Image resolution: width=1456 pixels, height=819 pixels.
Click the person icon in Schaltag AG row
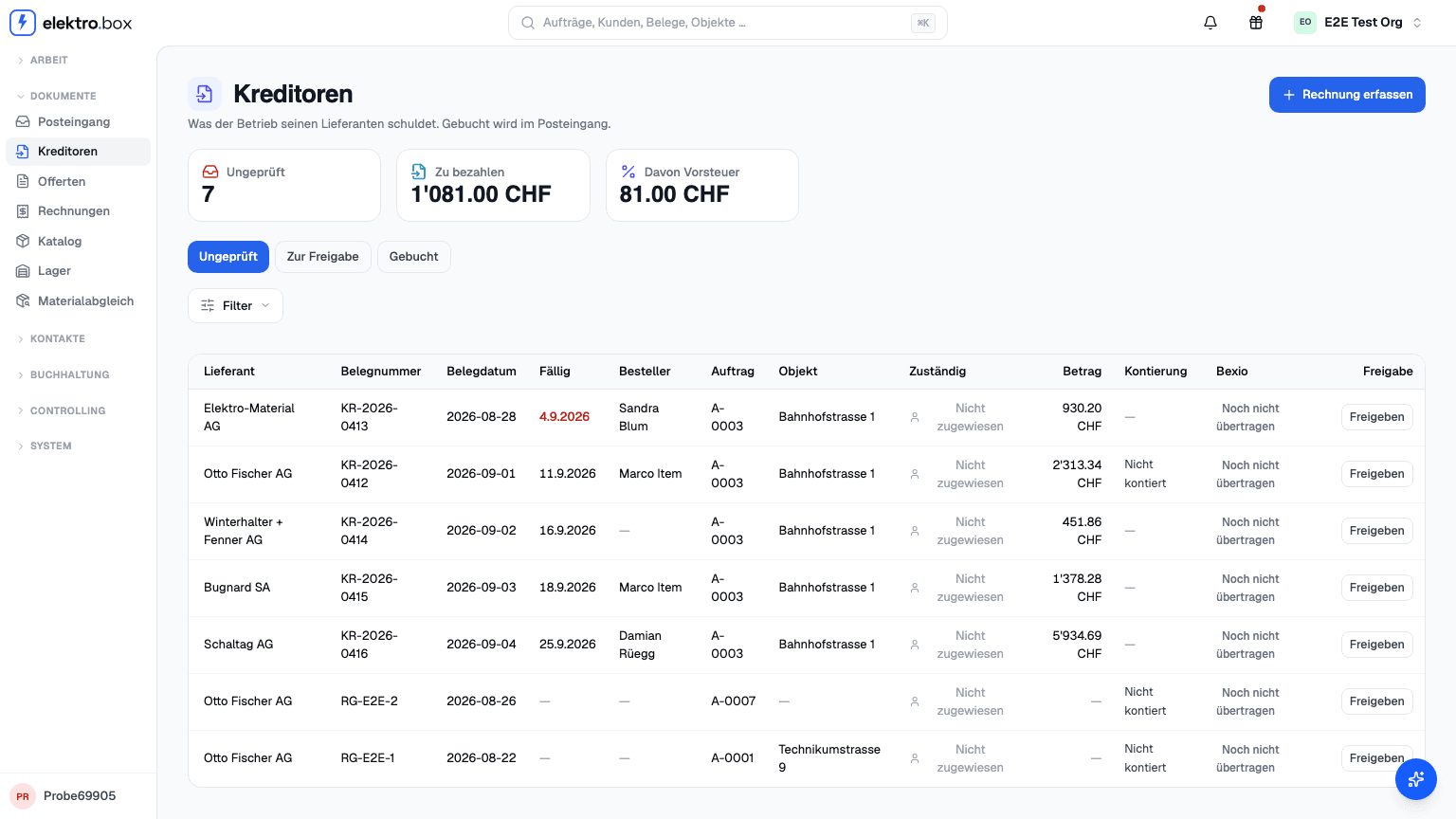(x=915, y=645)
